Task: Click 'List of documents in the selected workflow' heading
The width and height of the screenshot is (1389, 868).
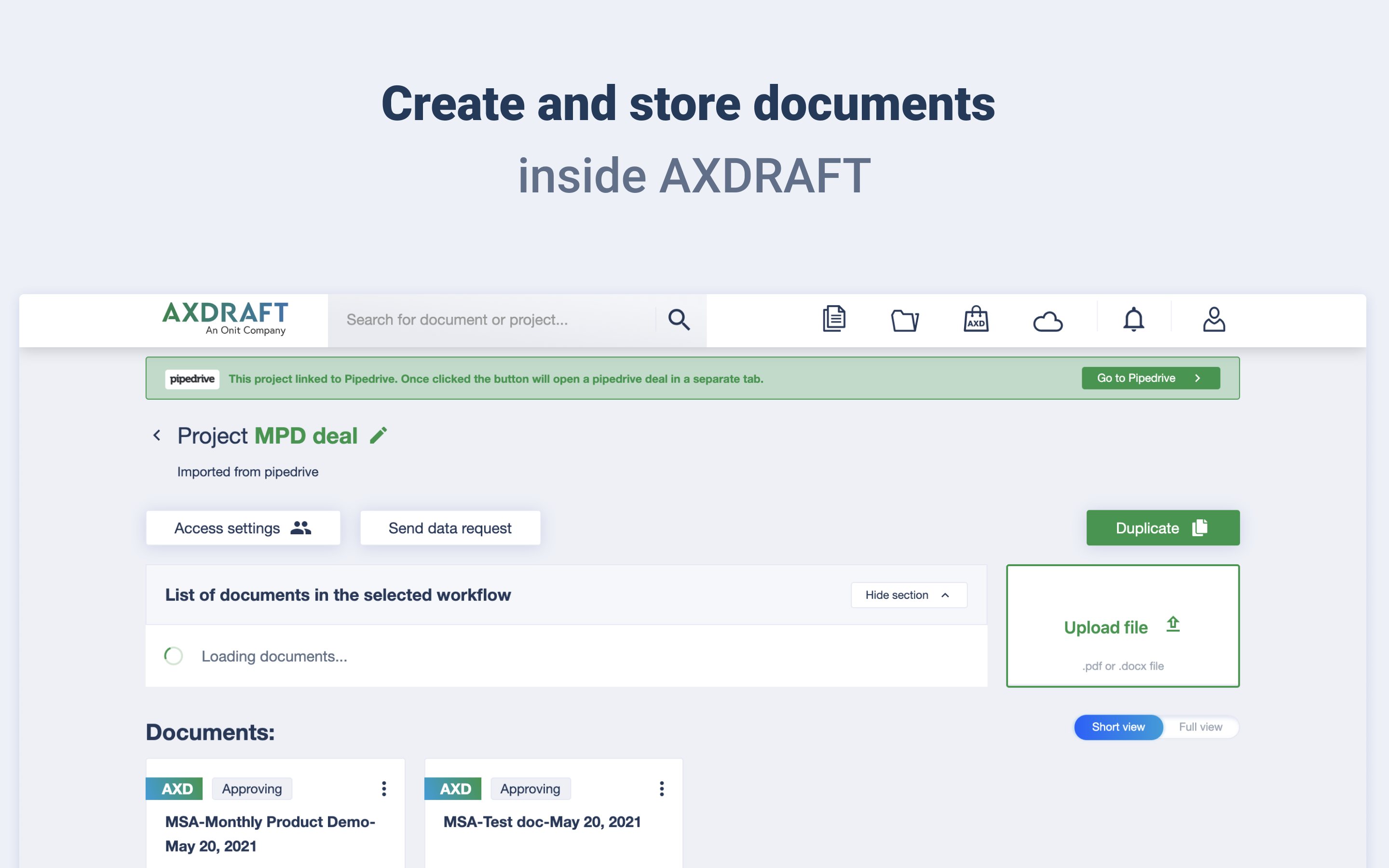Action: pyautogui.click(x=338, y=596)
